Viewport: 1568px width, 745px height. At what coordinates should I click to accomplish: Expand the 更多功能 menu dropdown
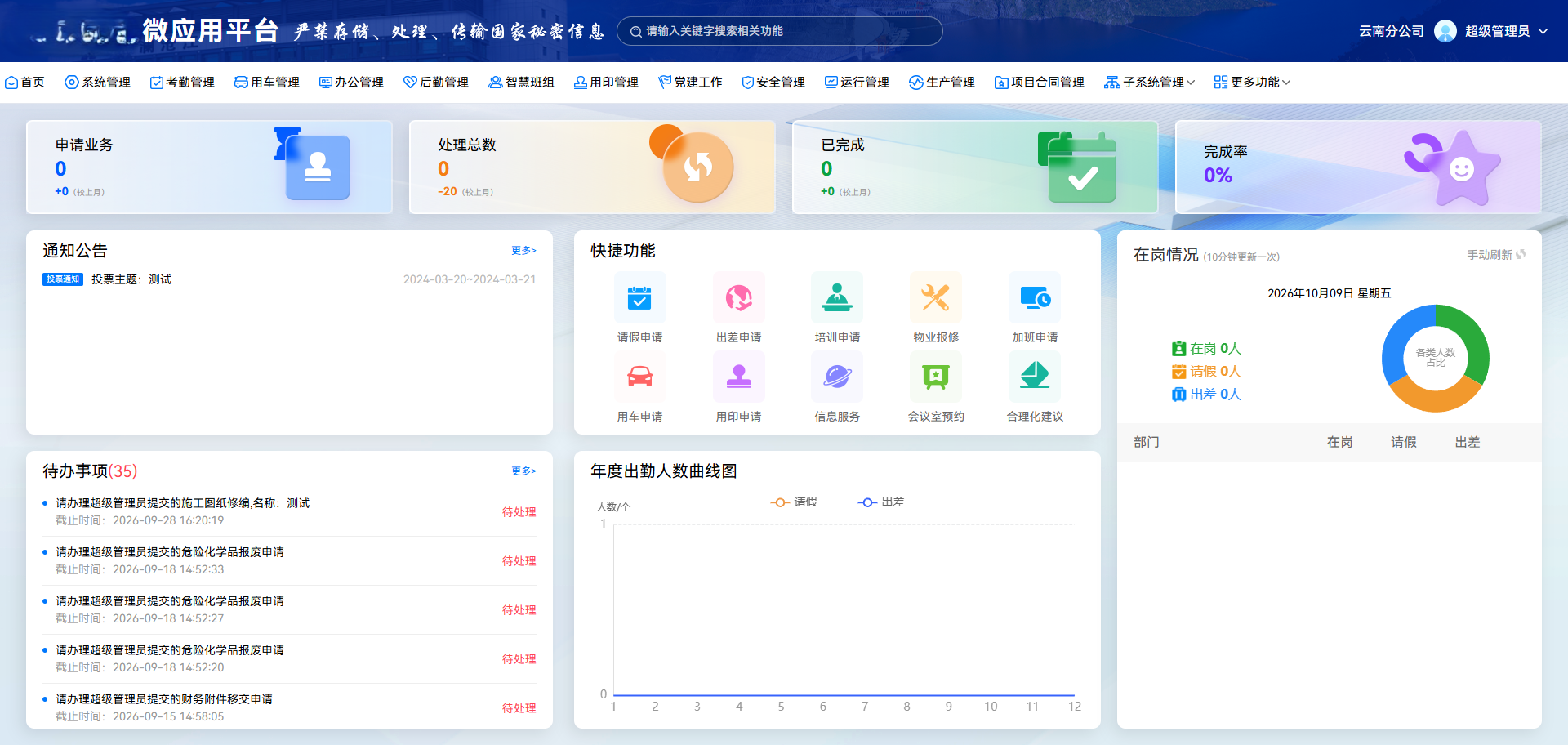(1252, 83)
